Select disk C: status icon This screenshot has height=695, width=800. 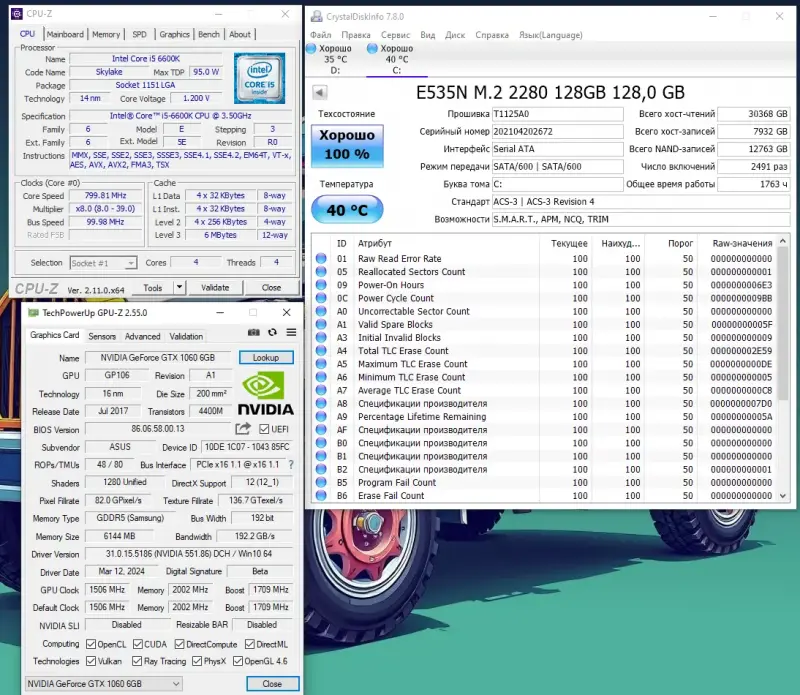tap(372, 48)
